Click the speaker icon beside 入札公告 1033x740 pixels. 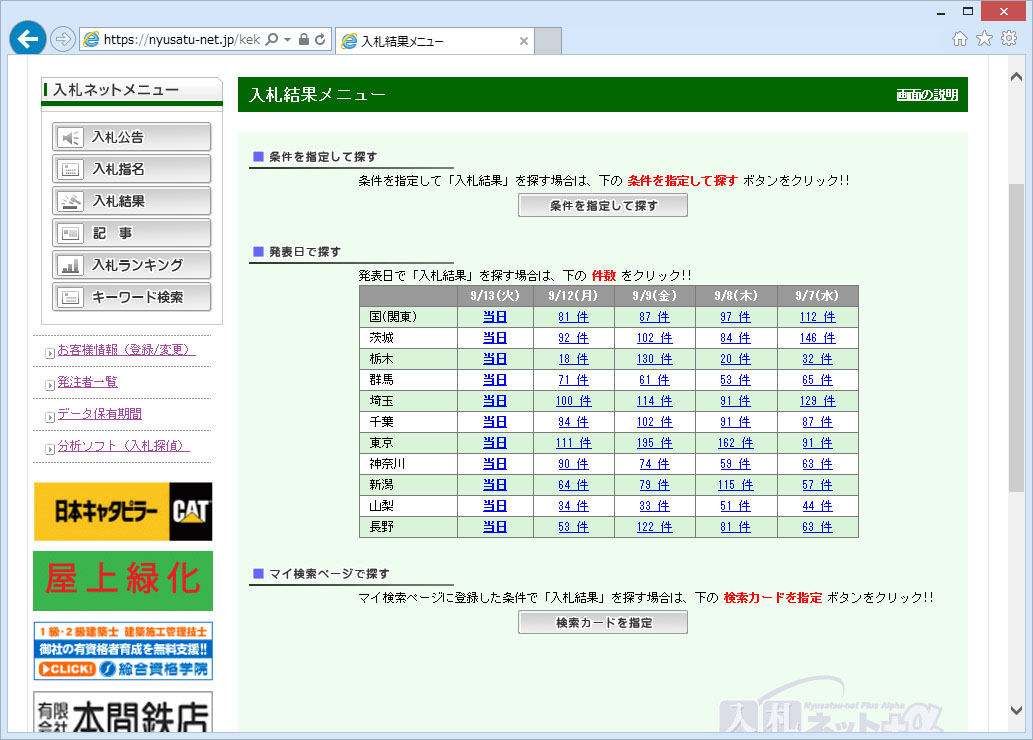pyautogui.click(x=70, y=138)
